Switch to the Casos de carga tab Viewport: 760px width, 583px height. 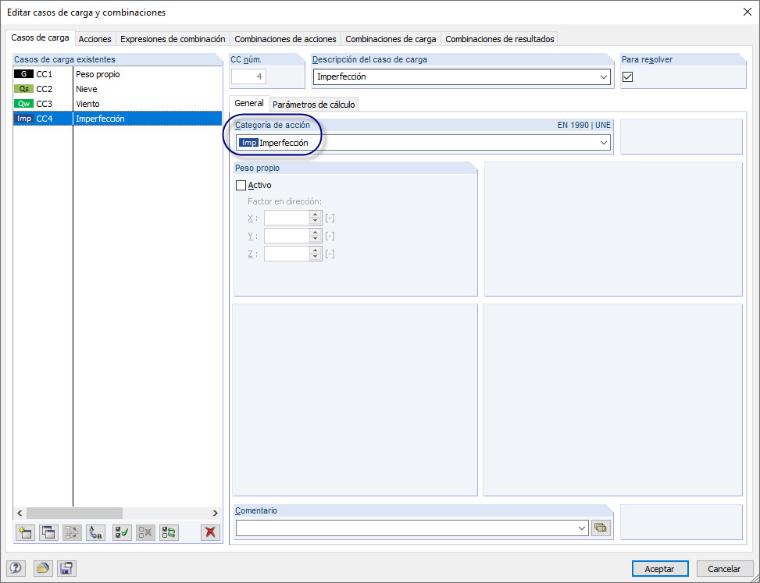40,38
